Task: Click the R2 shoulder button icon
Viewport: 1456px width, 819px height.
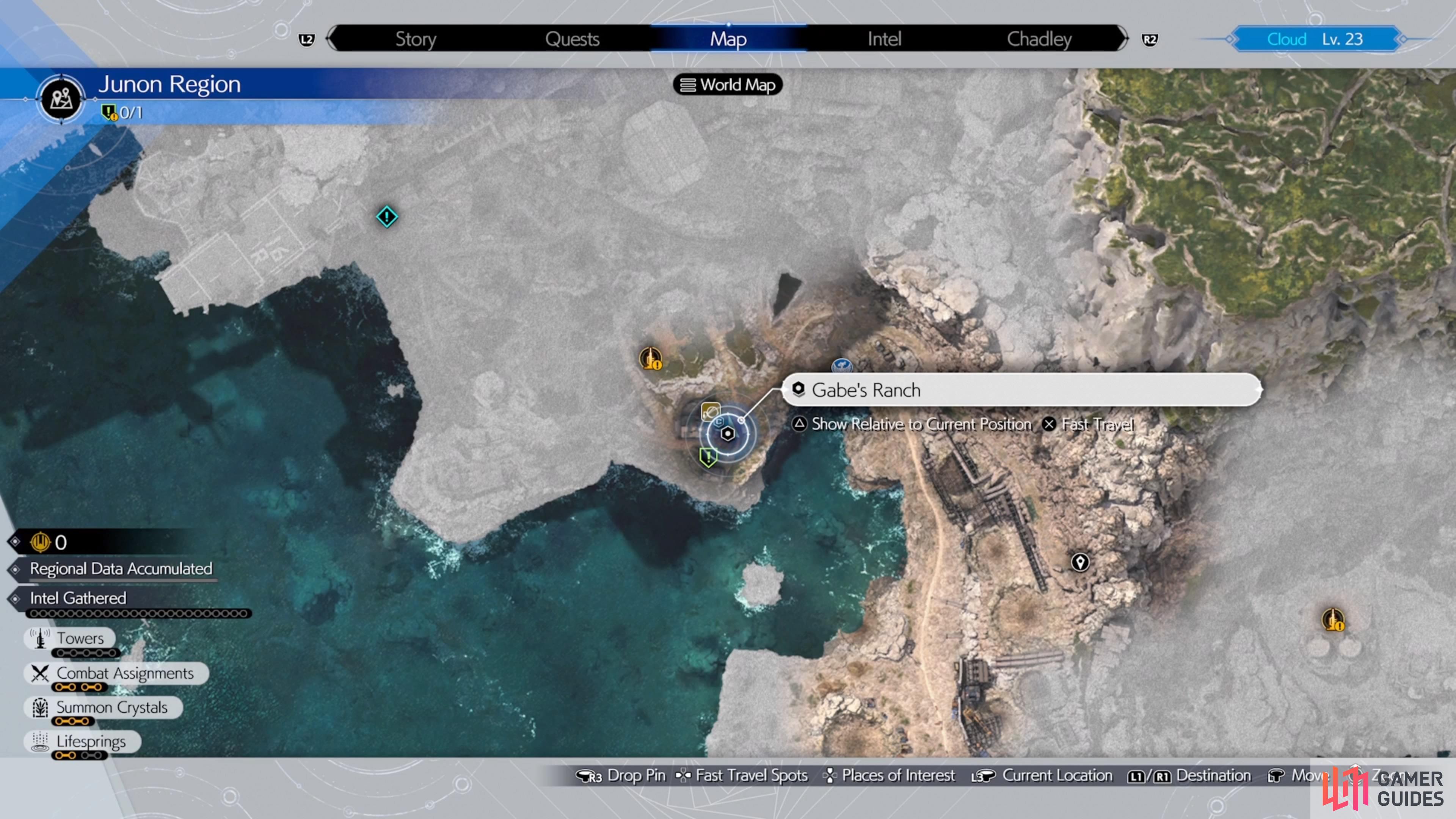Action: [x=1149, y=39]
